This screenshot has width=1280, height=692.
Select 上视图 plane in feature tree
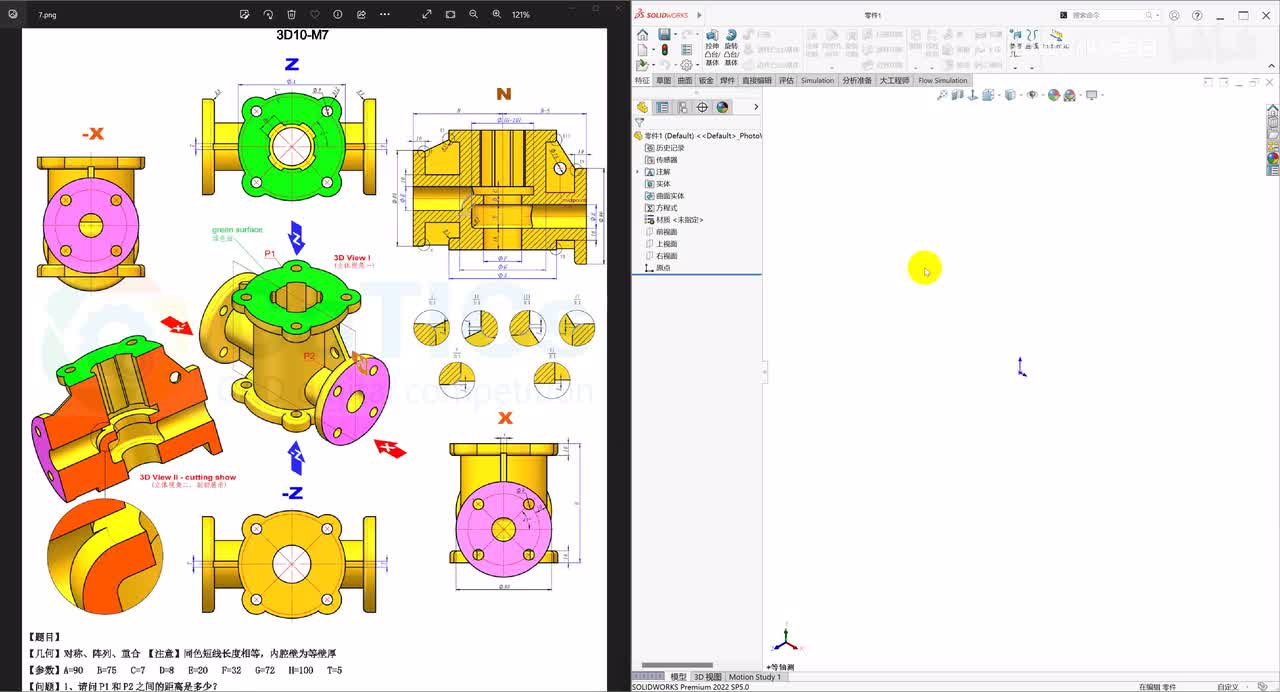point(661,244)
